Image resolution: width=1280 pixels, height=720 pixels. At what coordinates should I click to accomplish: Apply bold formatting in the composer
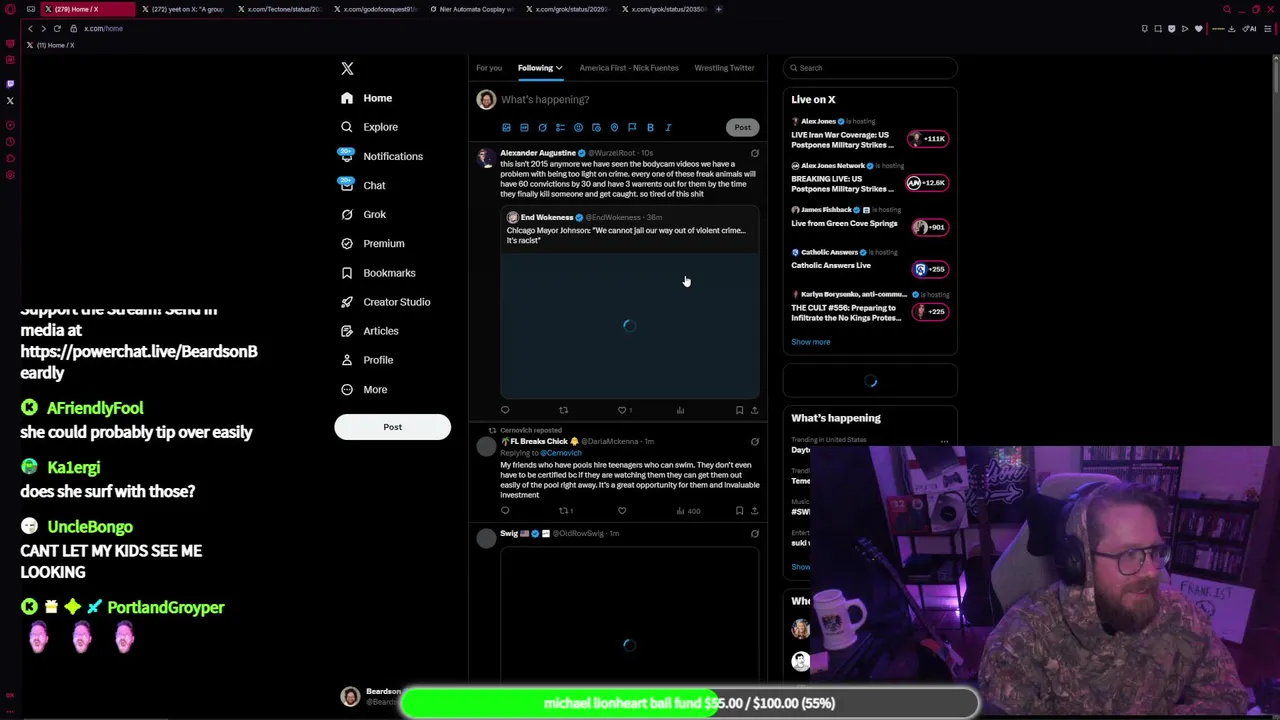(650, 128)
